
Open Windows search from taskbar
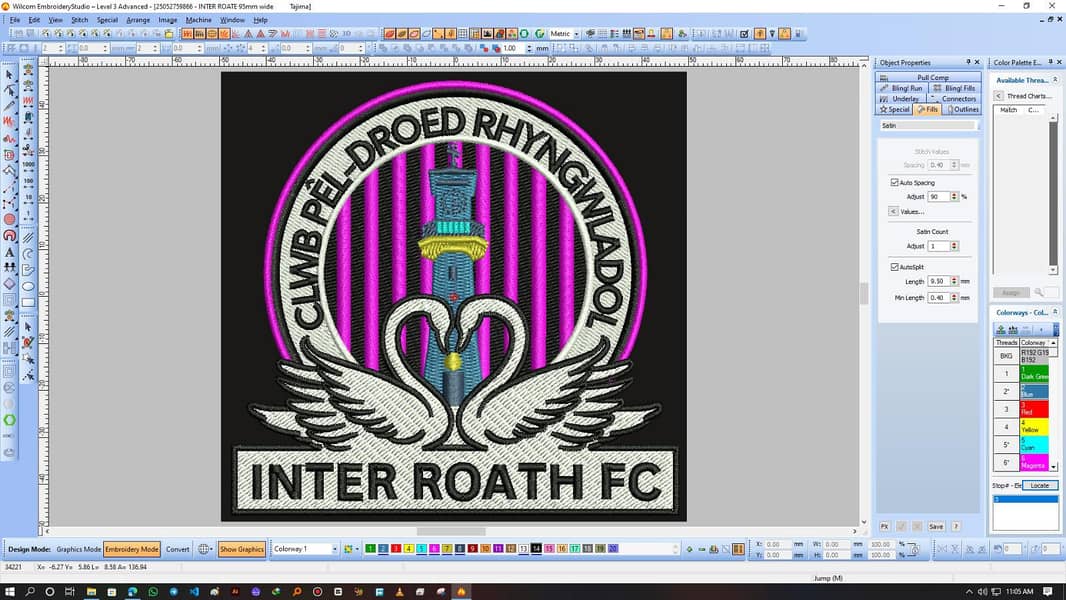30,592
